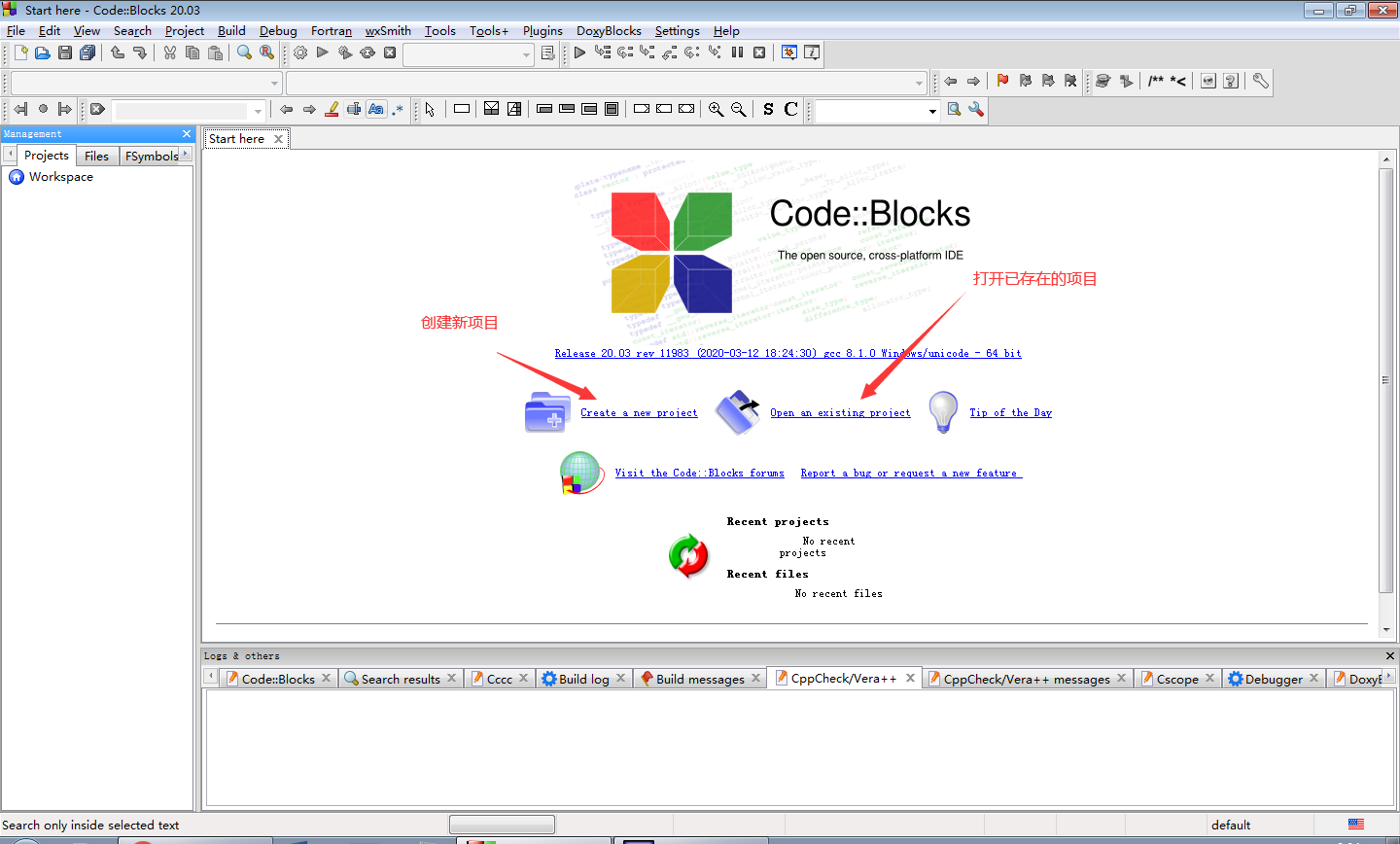Pause the debugger with the pause icon
1400x844 pixels.
[739, 53]
